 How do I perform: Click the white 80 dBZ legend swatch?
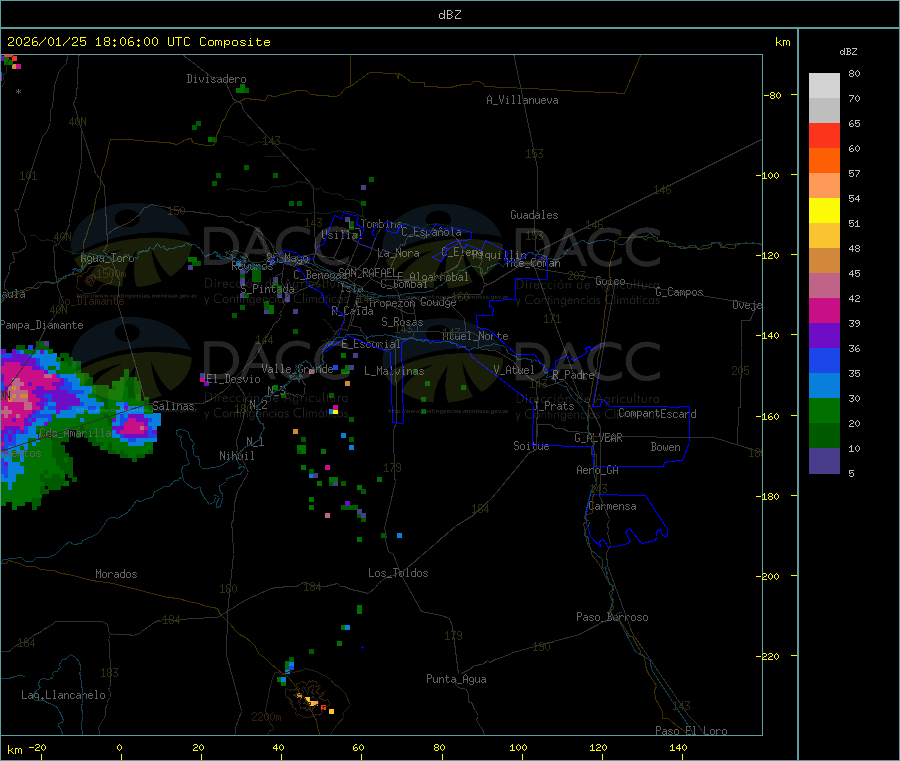click(x=824, y=86)
